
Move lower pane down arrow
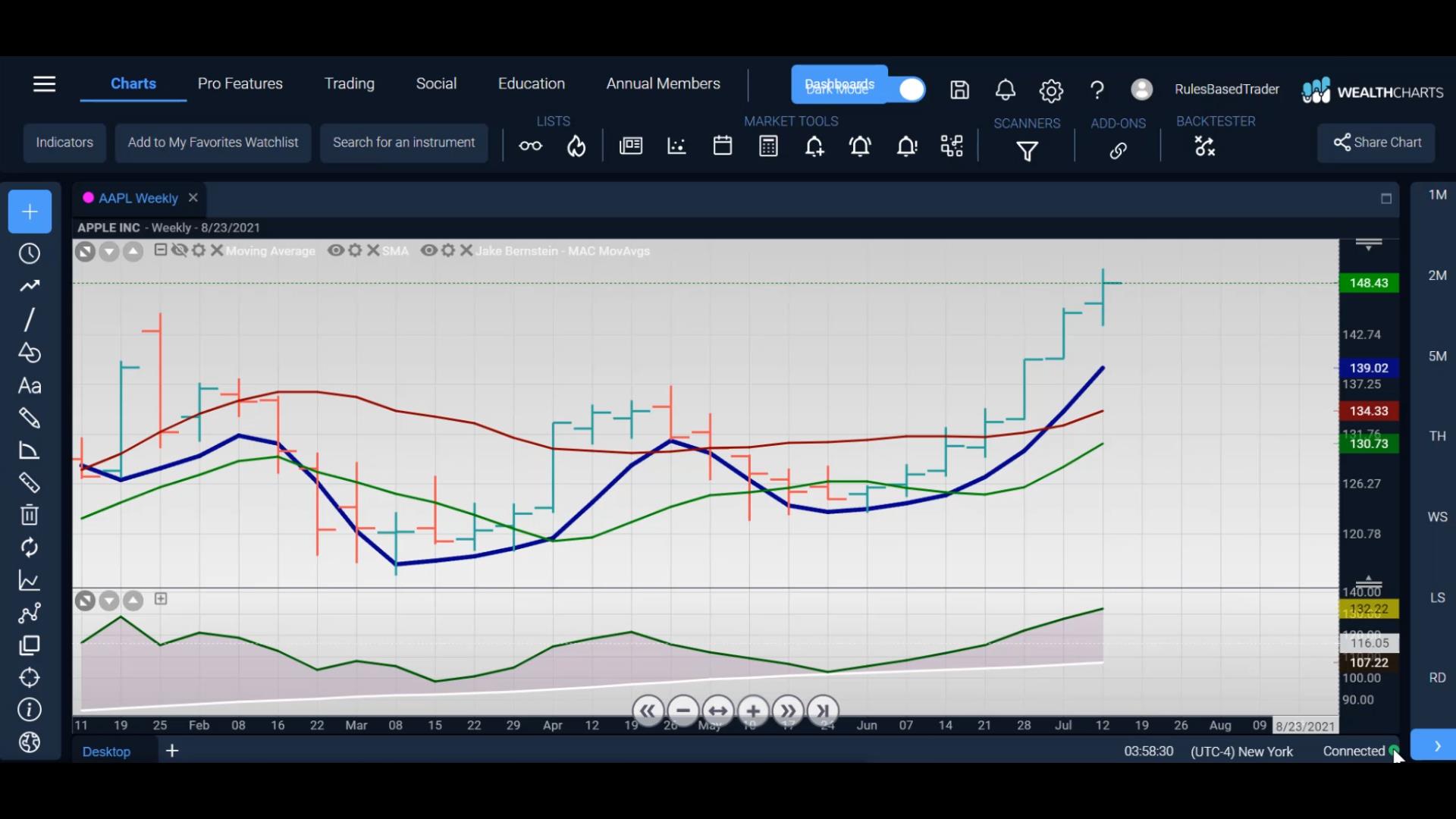pyautogui.click(x=109, y=601)
